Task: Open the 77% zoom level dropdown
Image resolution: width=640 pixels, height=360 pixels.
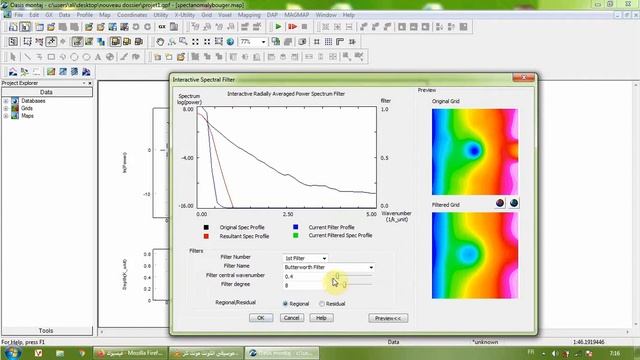Action: tap(263, 42)
